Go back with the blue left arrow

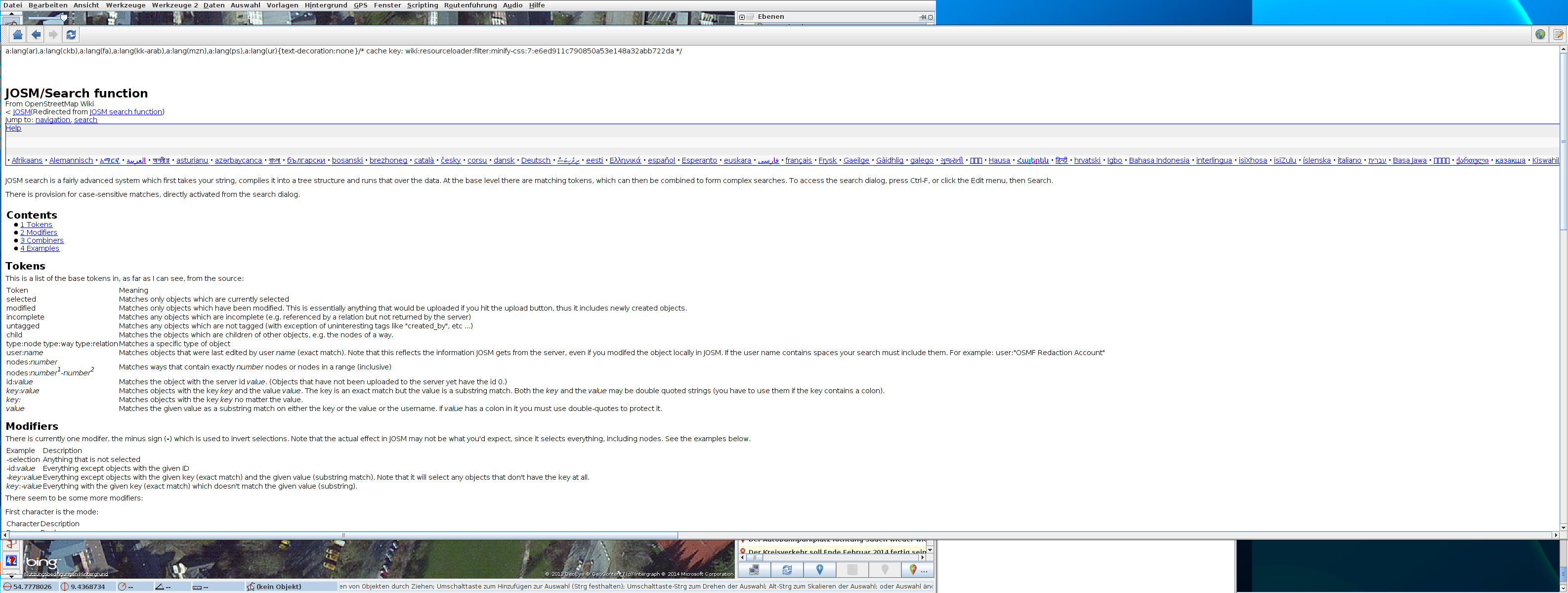36,35
